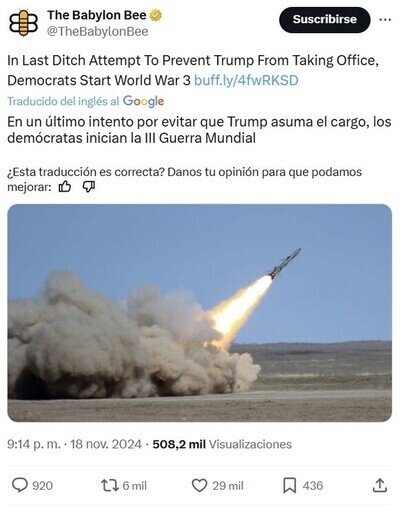400x511 pixels.
Task: Click the gold verified badge
Action: pos(155,15)
